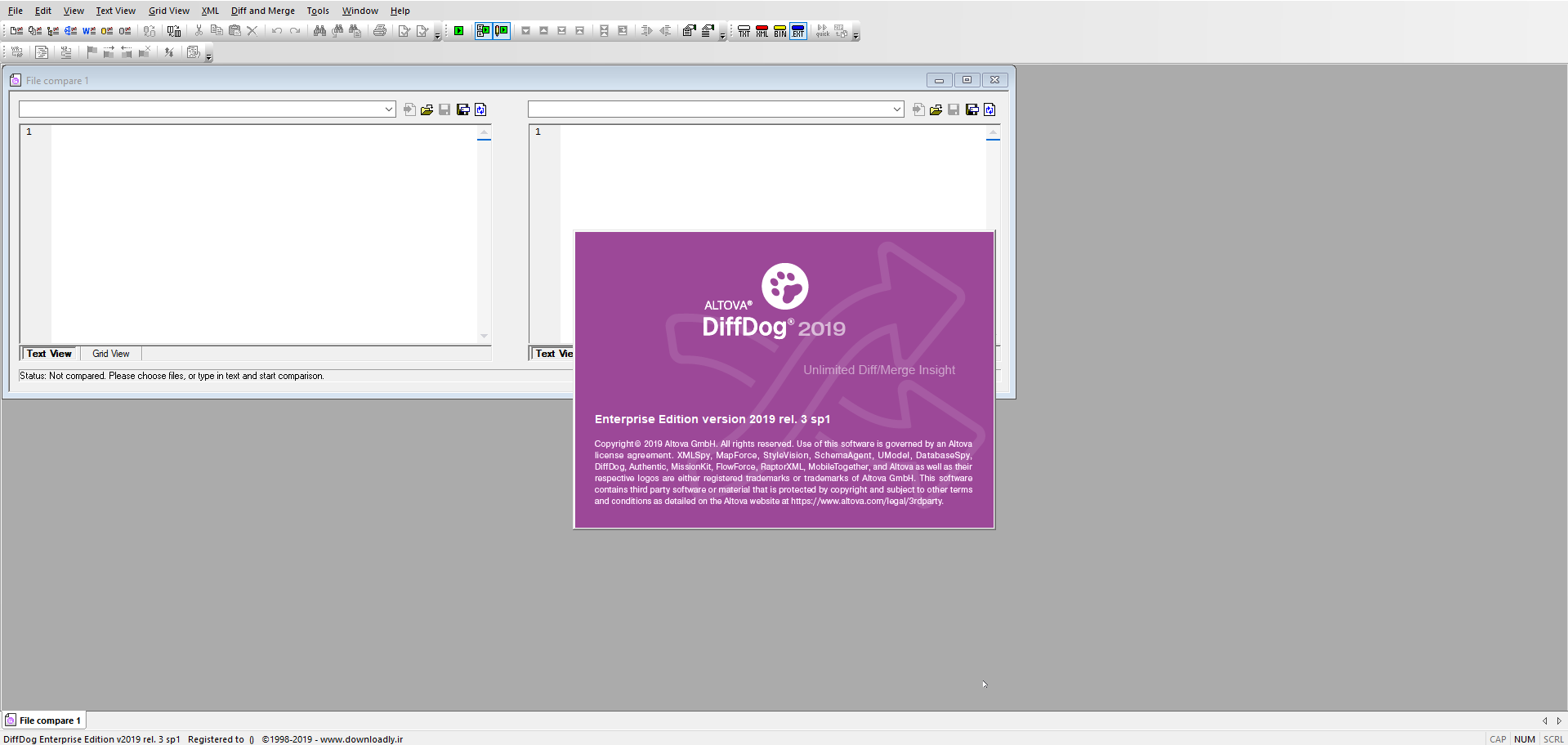Expand overflow arrow of bookmark toolbar row
Viewport: 1568px width, 745px height.
click(x=208, y=57)
